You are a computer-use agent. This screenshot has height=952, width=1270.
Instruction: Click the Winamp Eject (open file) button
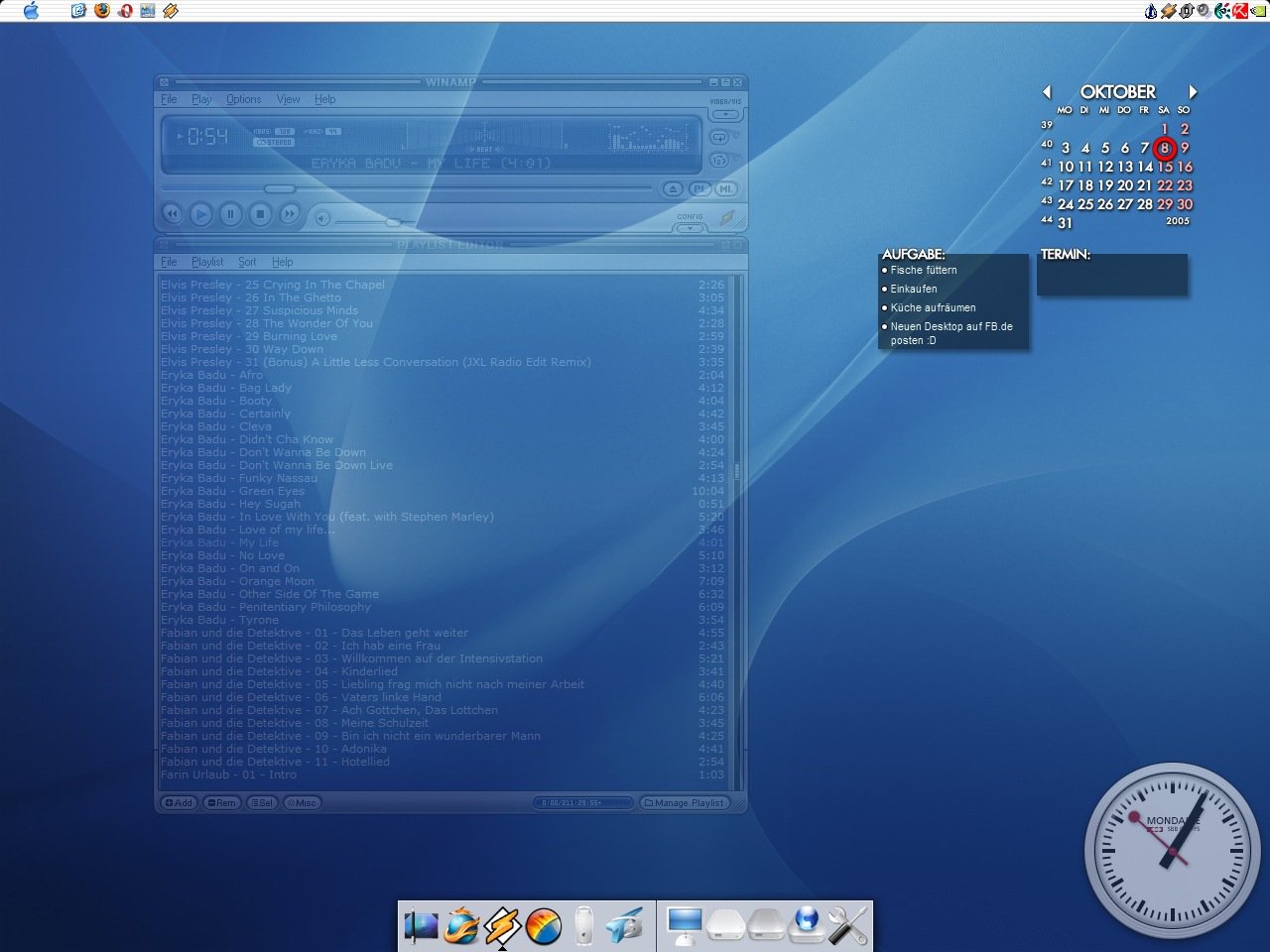(x=673, y=188)
